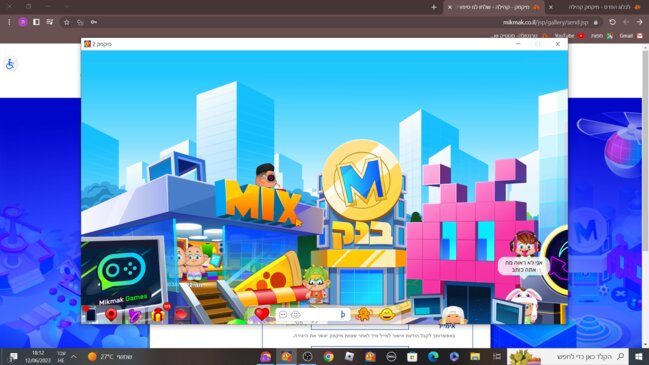Open a new browser tab with plus
Image resolution: width=649 pixels, height=365 pixels.
[434, 7]
